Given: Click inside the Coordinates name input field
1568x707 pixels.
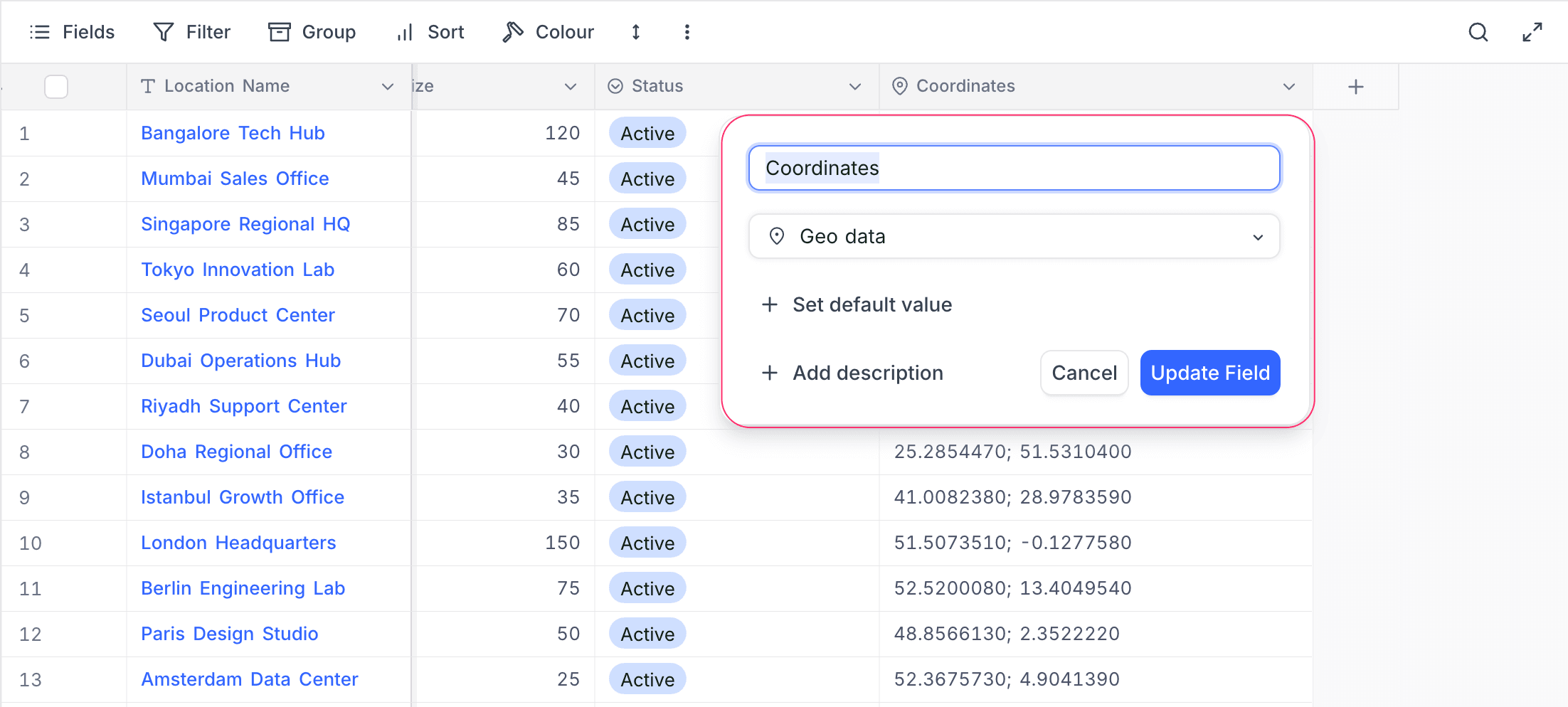Looking at the screenshot, I should click(x=1013, y=168).
